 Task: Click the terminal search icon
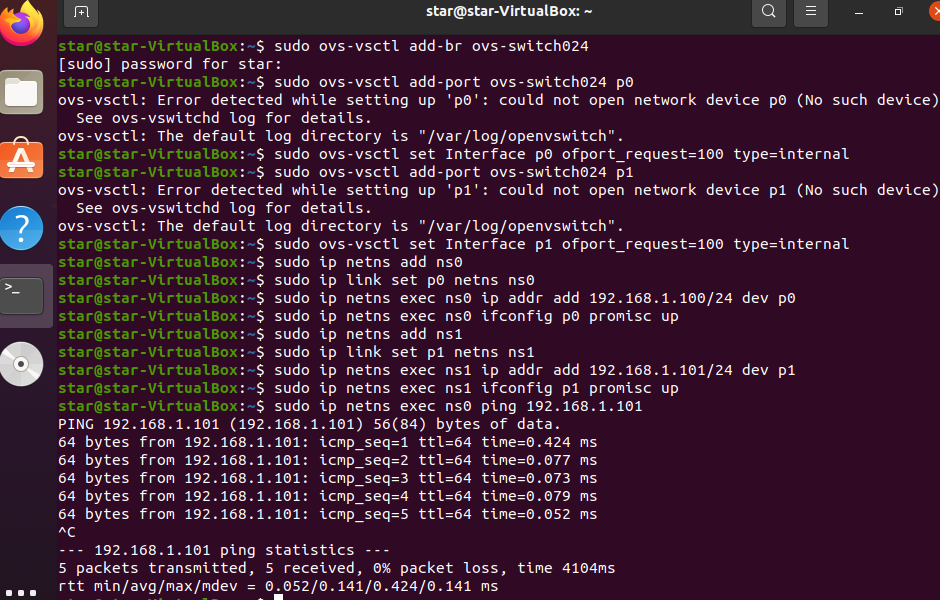[768, 12]
